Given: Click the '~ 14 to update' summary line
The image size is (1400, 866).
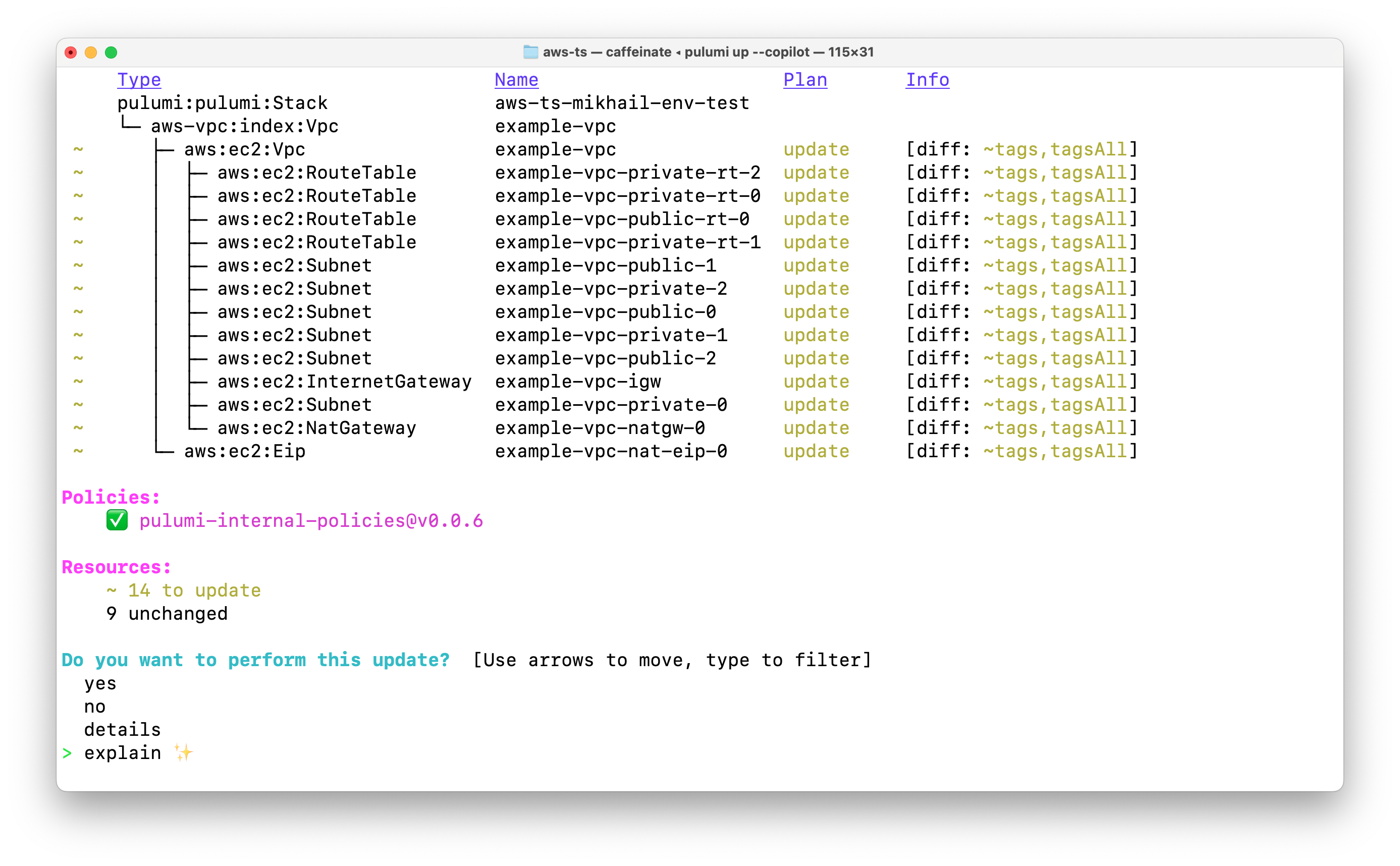Looking at the screenshot, I should pos(184,590).
